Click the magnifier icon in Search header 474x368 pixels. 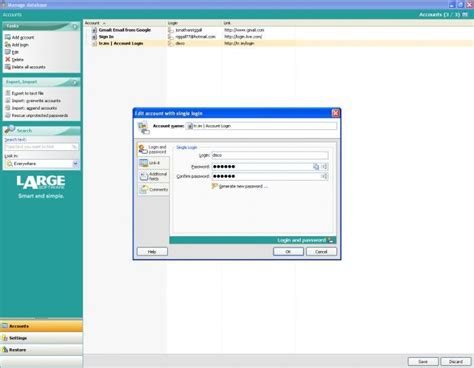click(10, 129)
